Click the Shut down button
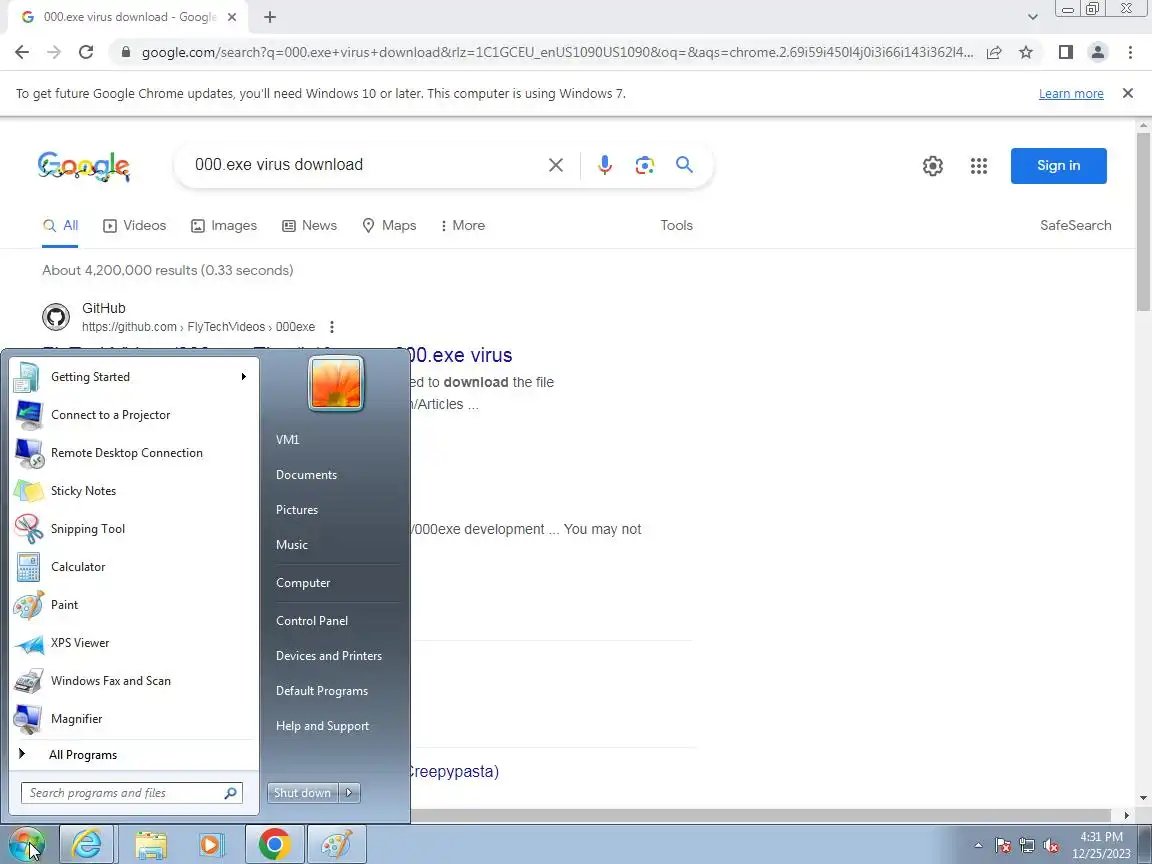This screenshot has width=1152, height=864. click(x=303, y=793)
